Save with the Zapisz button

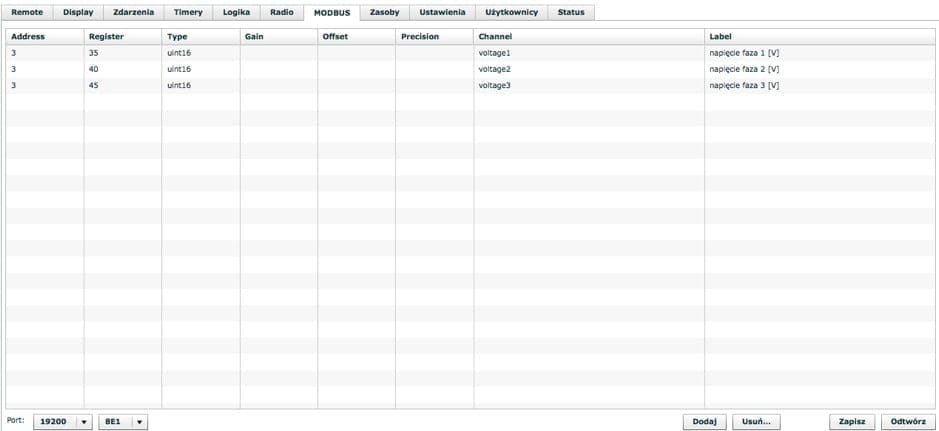click(x=852, y=422)
